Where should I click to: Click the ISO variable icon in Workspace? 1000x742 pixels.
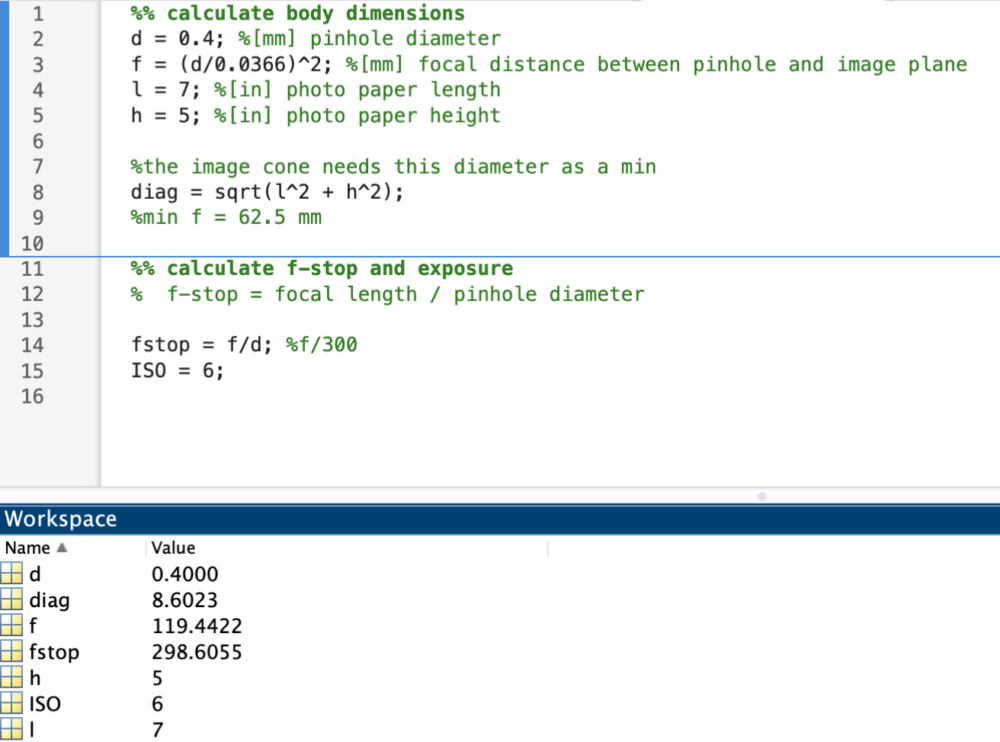click(x=11, y=704)
